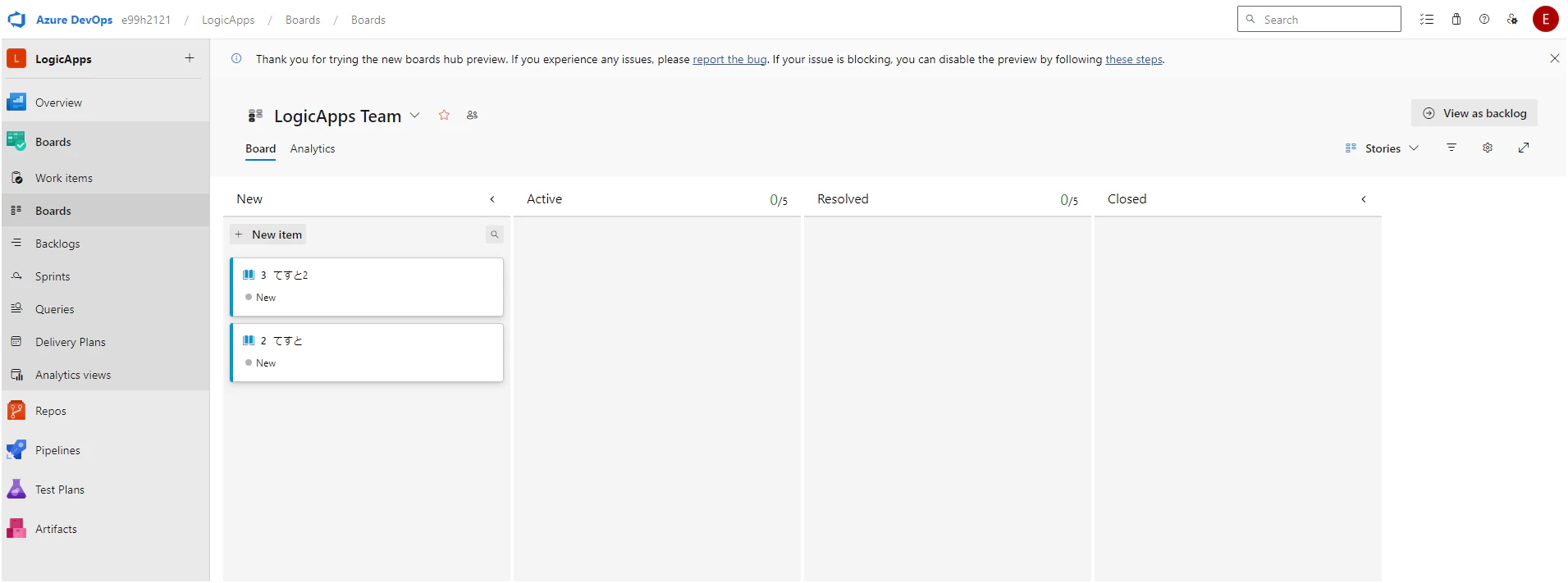Image resolution: width=1568 pixels, height=583 pixels.
Task: Open user settings icon in header
Action: point(1512,19)
